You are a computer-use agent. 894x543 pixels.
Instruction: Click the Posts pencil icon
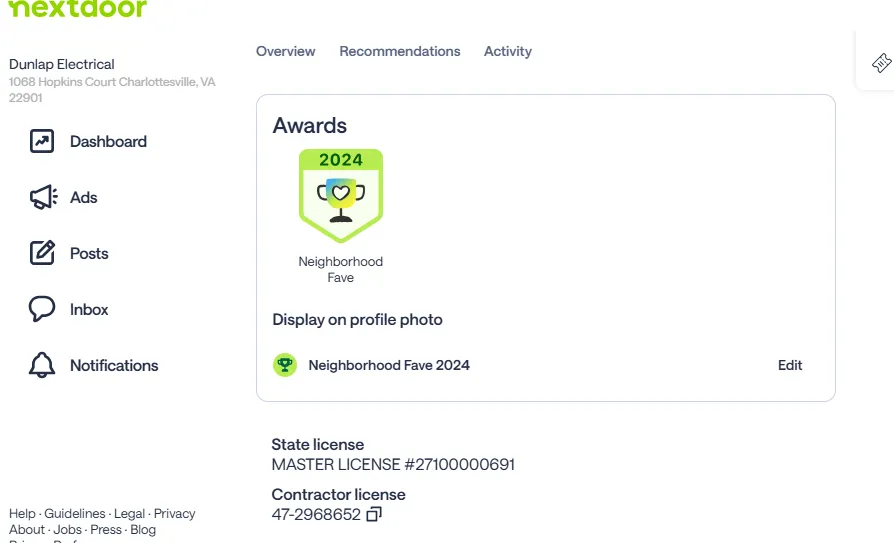pyautogui.click(x=42, y=254)
